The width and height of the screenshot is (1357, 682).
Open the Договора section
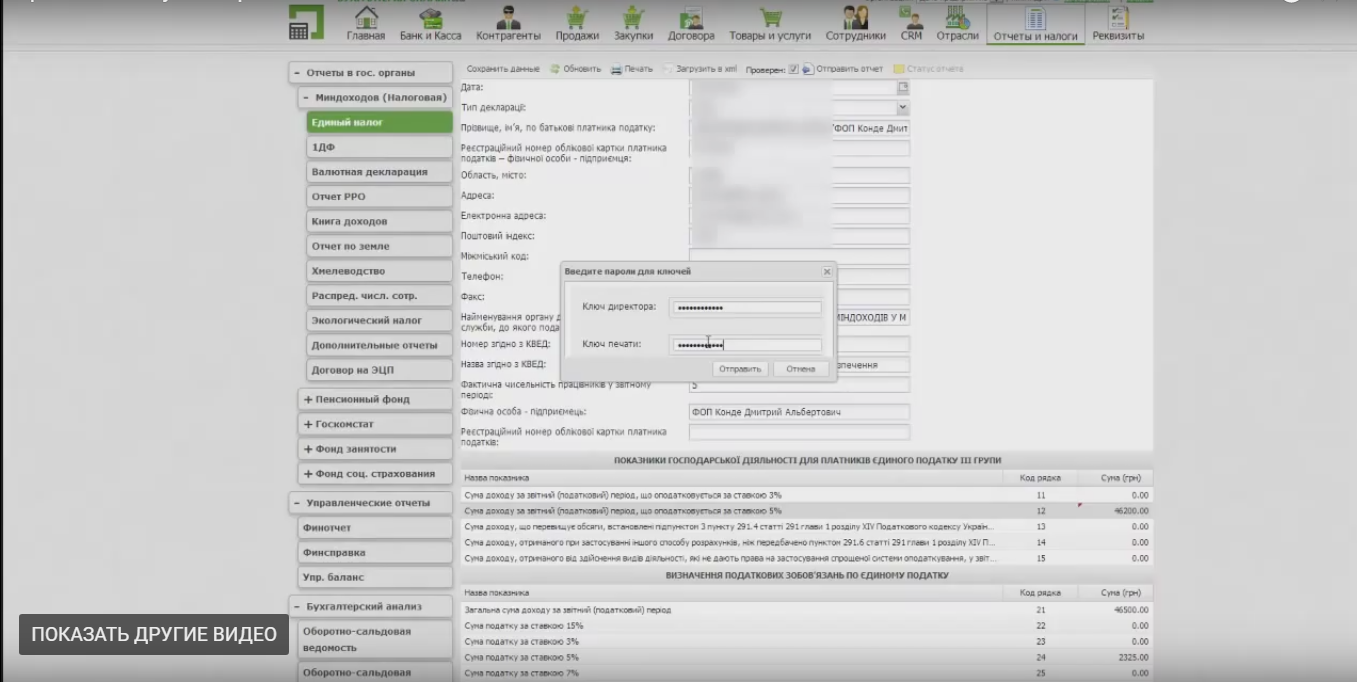click(691, 24)
